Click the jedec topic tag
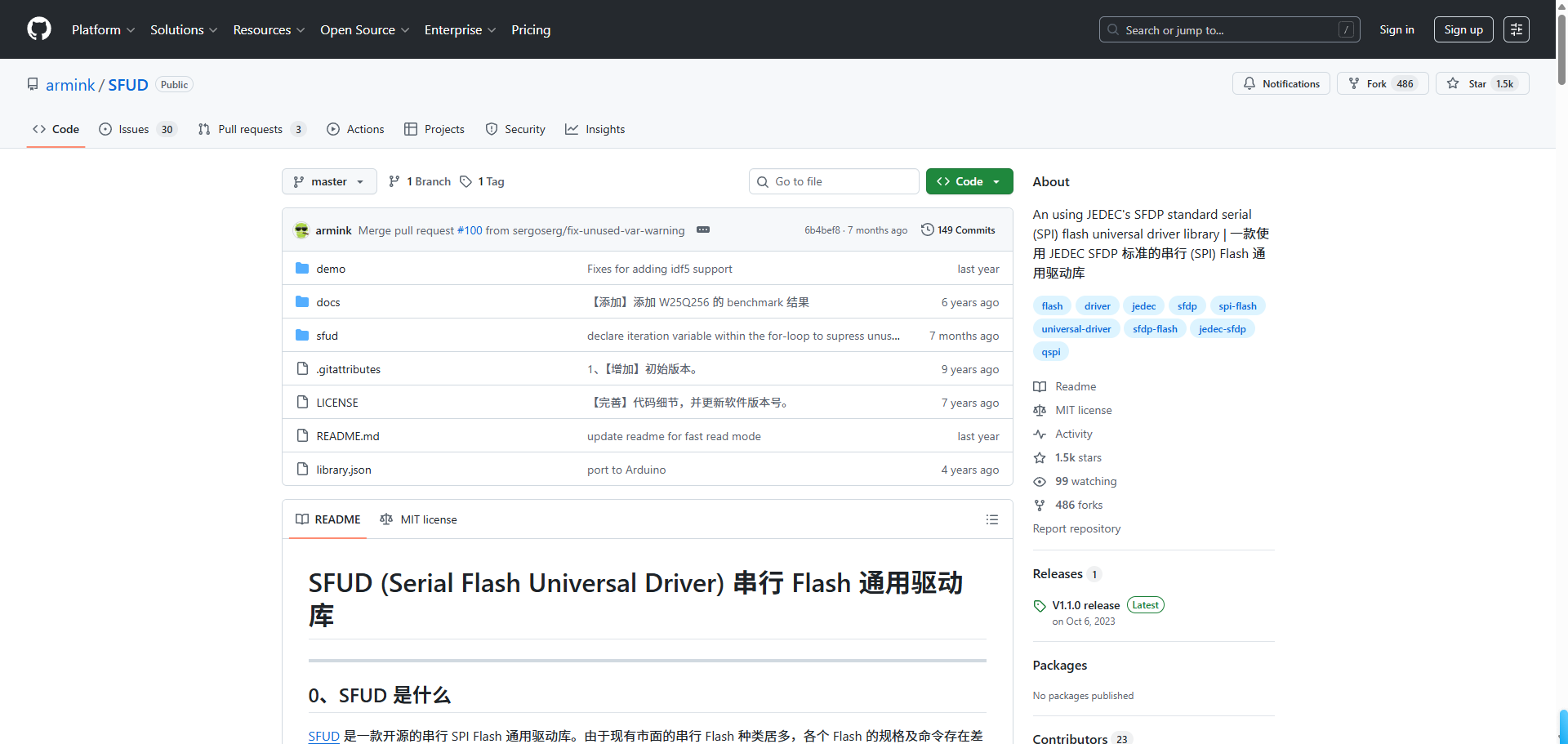 1143,306
